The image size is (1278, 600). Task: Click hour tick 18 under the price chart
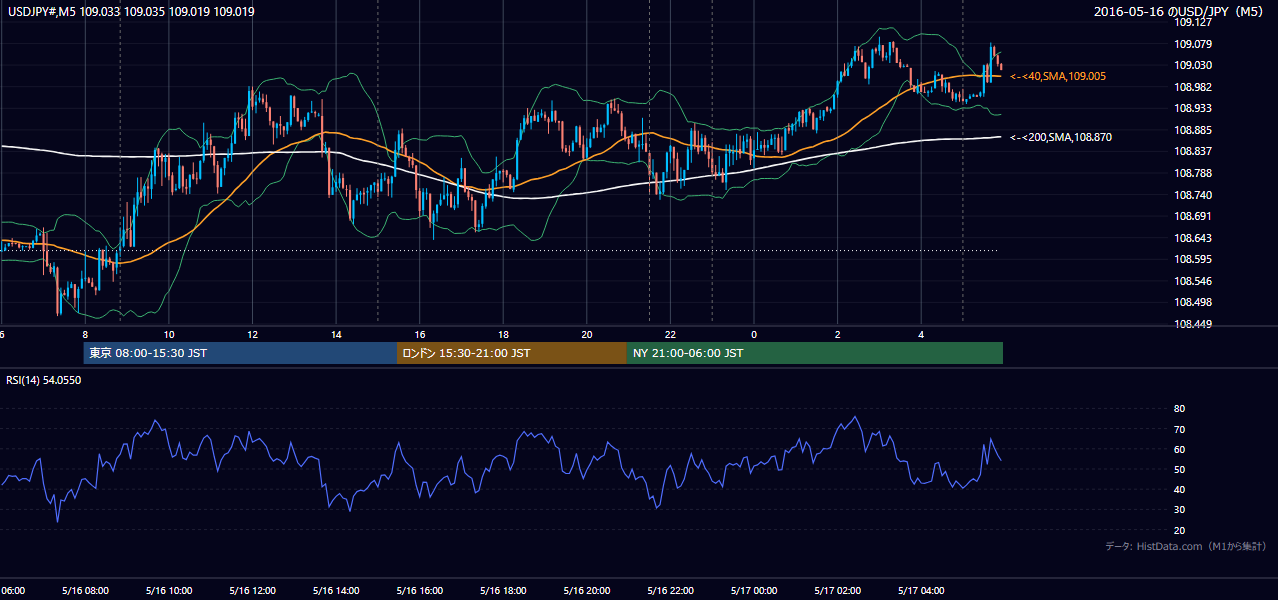(x=504, y=334)
